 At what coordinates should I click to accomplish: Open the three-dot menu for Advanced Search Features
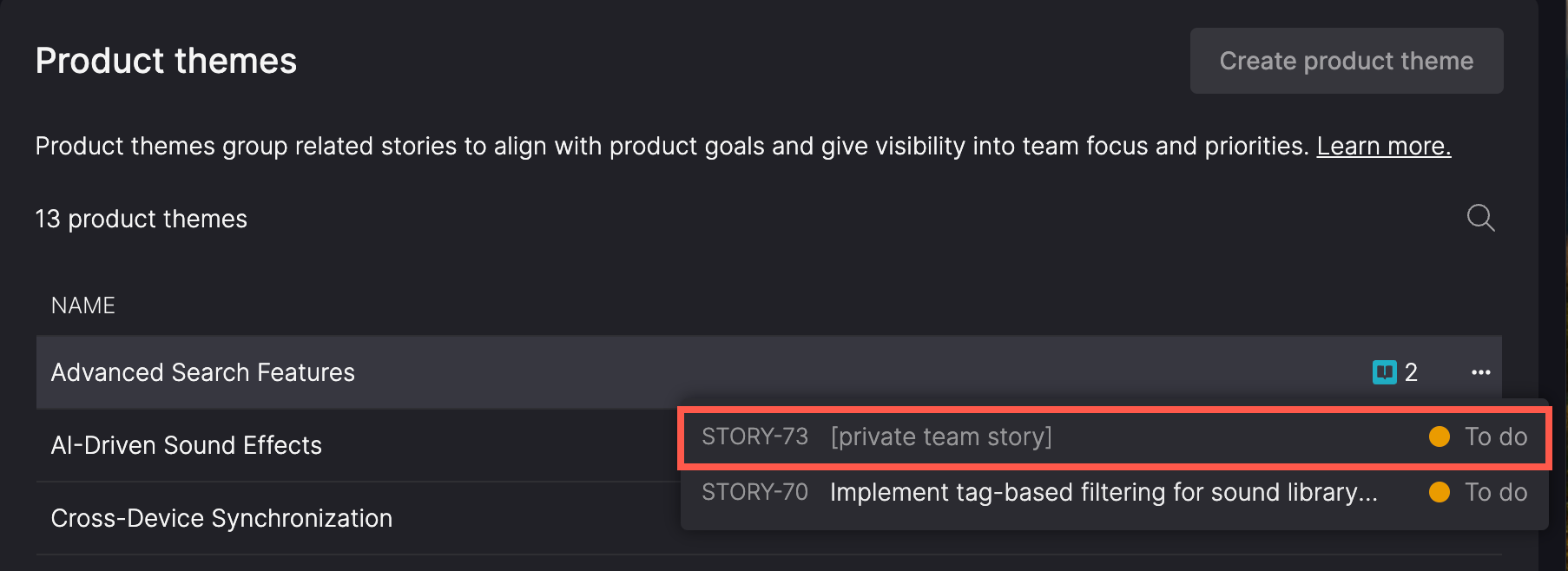click(1480, 372)
